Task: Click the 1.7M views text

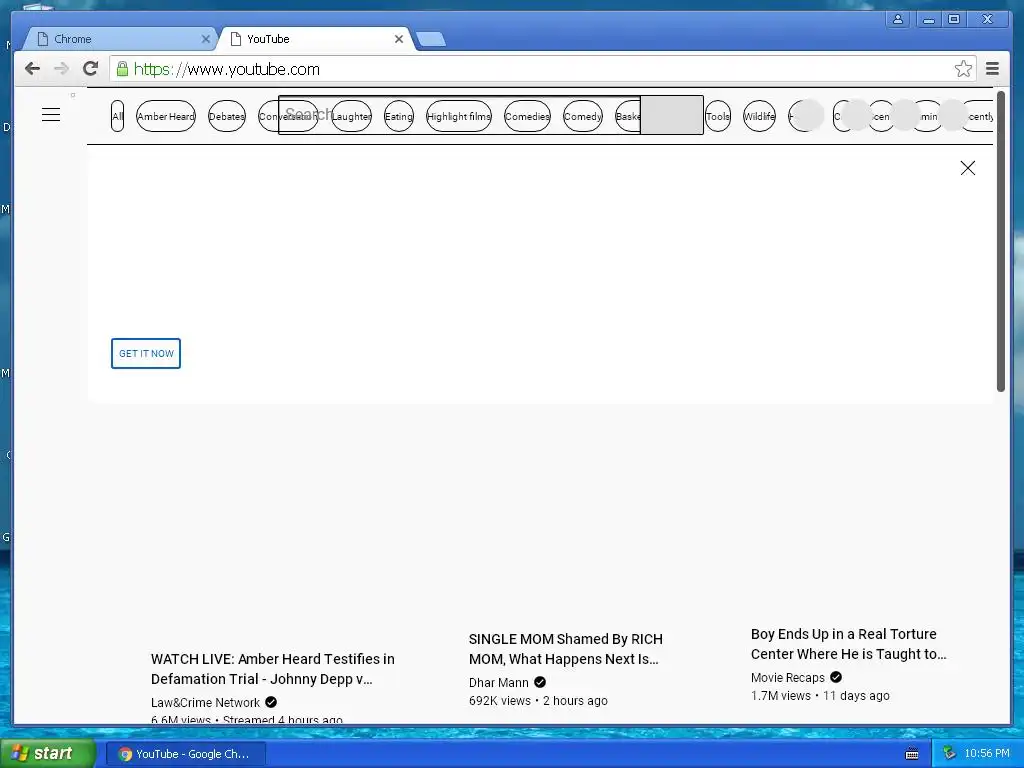Action: pos(780,696)
